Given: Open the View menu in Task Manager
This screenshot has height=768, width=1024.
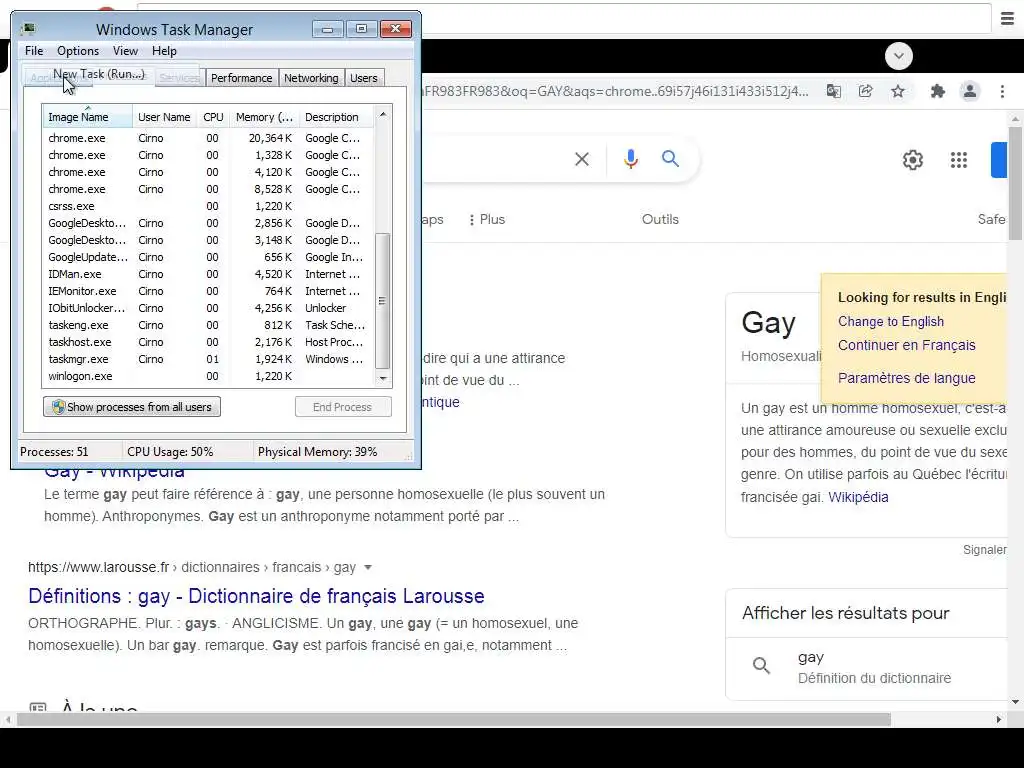Looking at the screenshot, I should pyautogui.click(x=125, y=51).
